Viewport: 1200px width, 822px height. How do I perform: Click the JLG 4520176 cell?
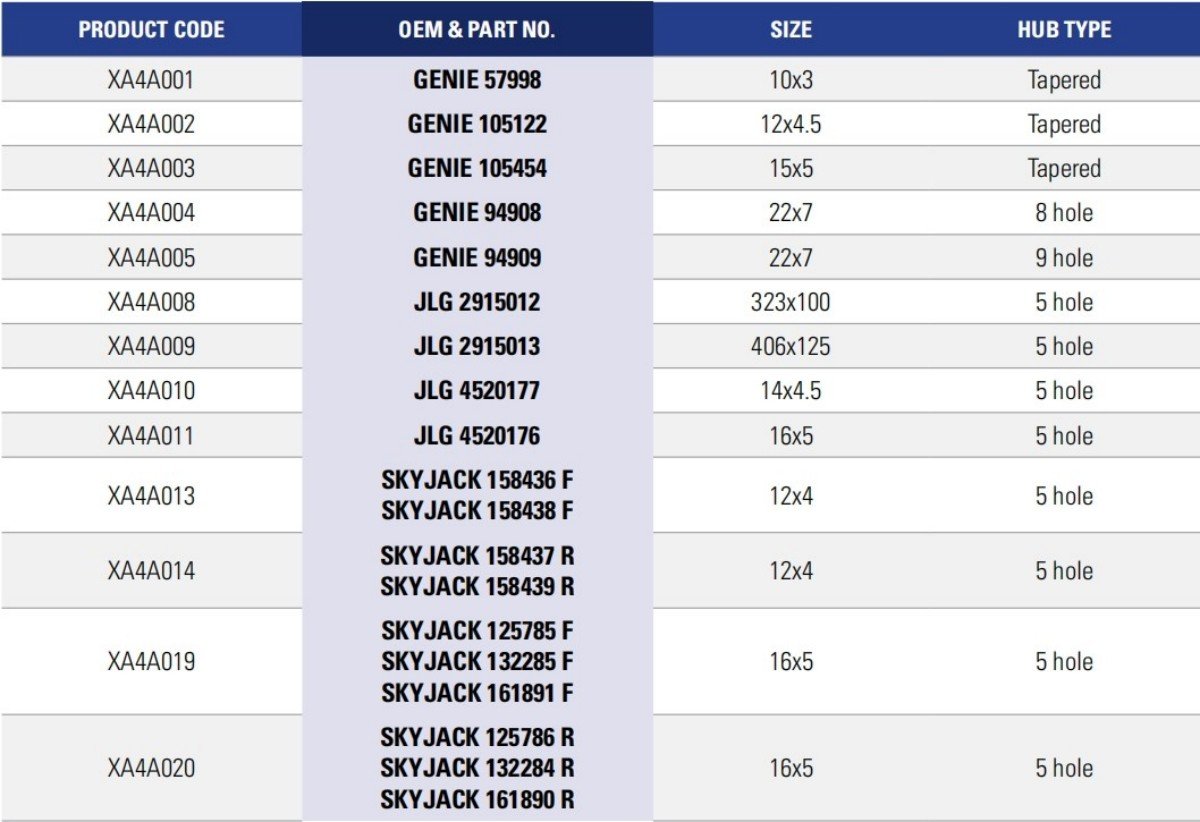[477, 436]
